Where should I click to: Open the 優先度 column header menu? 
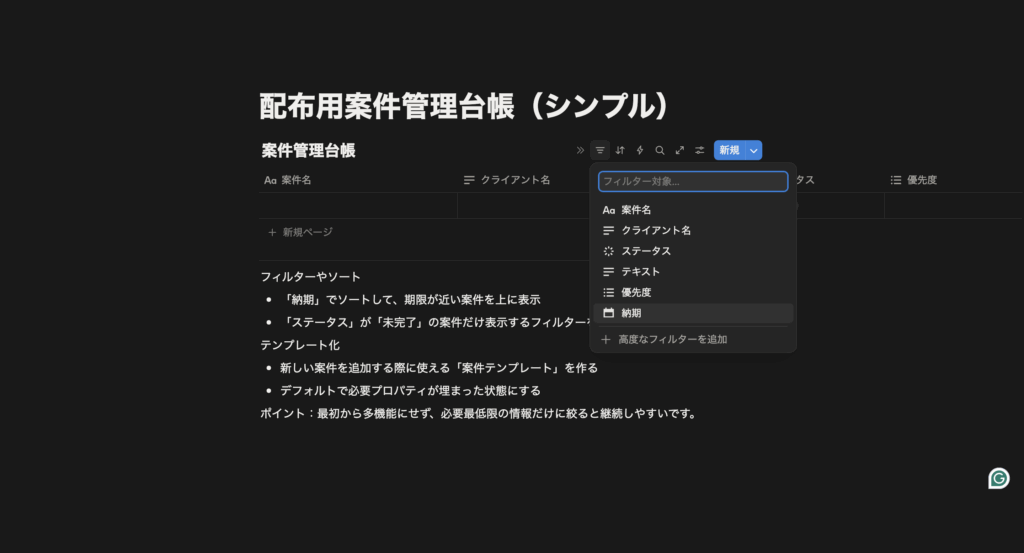(x=921, y=180)
